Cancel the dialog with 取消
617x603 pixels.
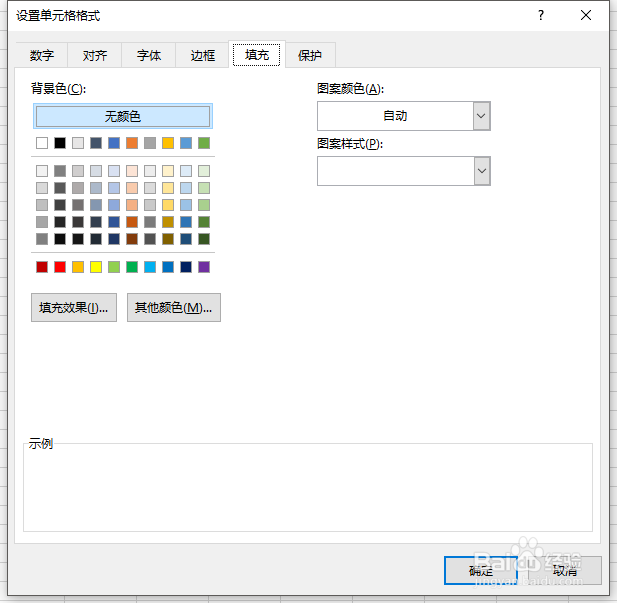click(565, 570)
